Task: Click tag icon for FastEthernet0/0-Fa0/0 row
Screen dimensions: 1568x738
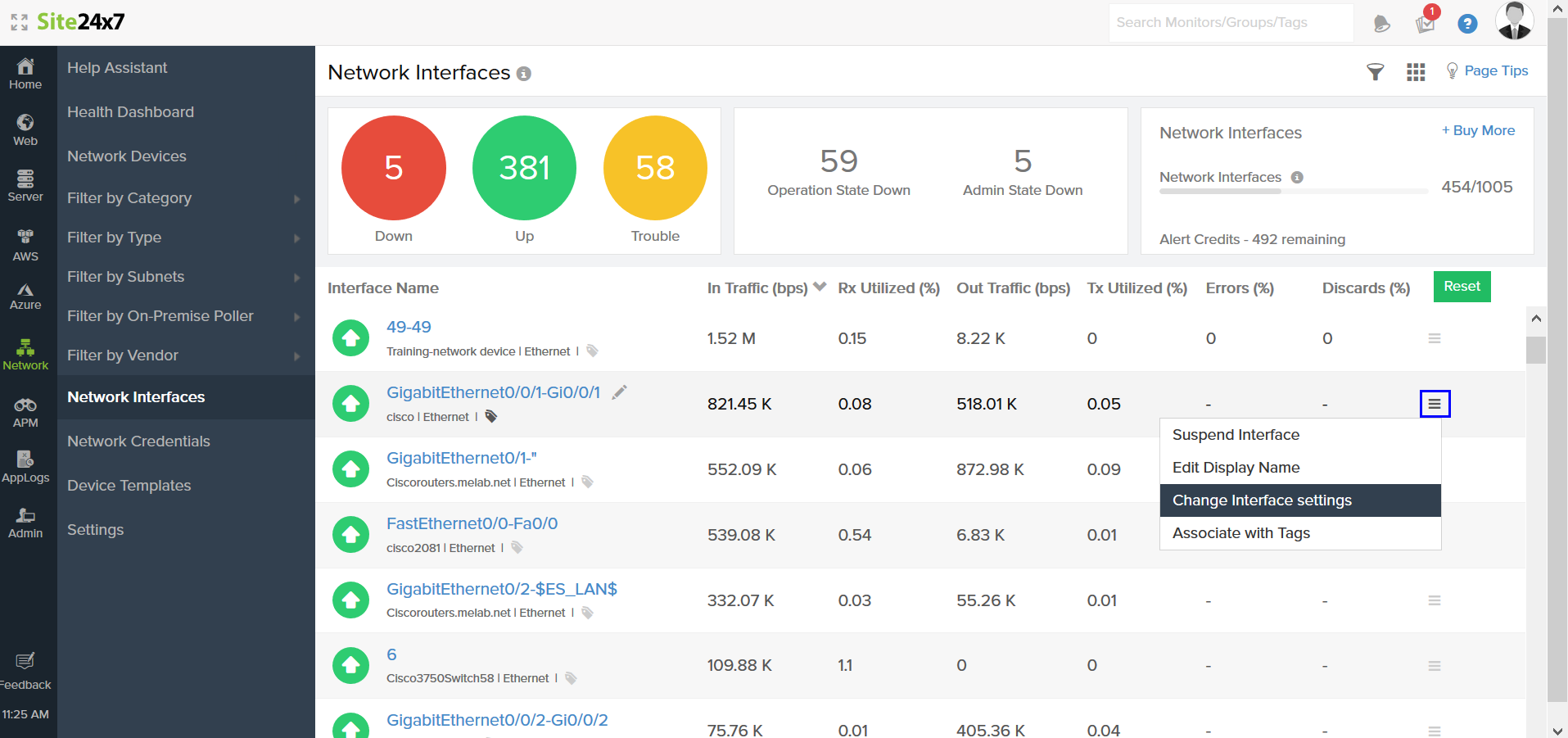Action: pyautogui.click(x=517, y=547)
